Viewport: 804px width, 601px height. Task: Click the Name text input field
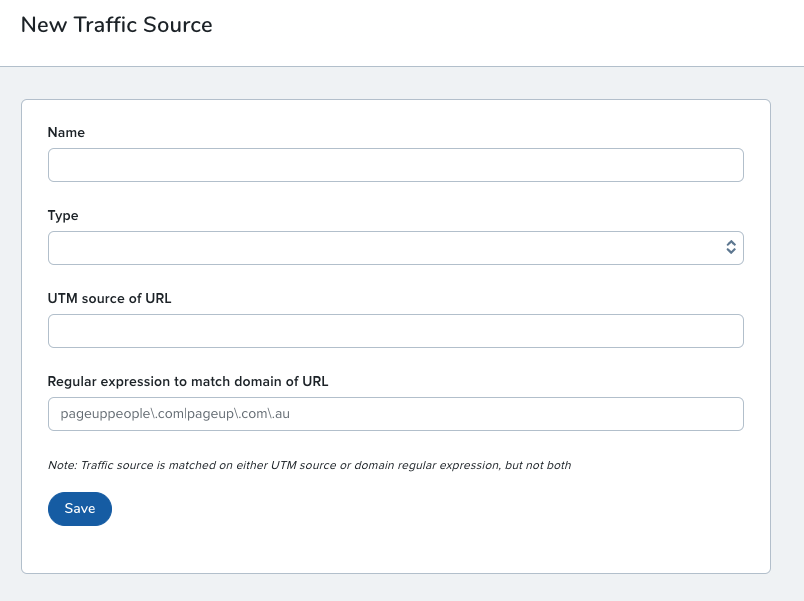tap(395, 165)
